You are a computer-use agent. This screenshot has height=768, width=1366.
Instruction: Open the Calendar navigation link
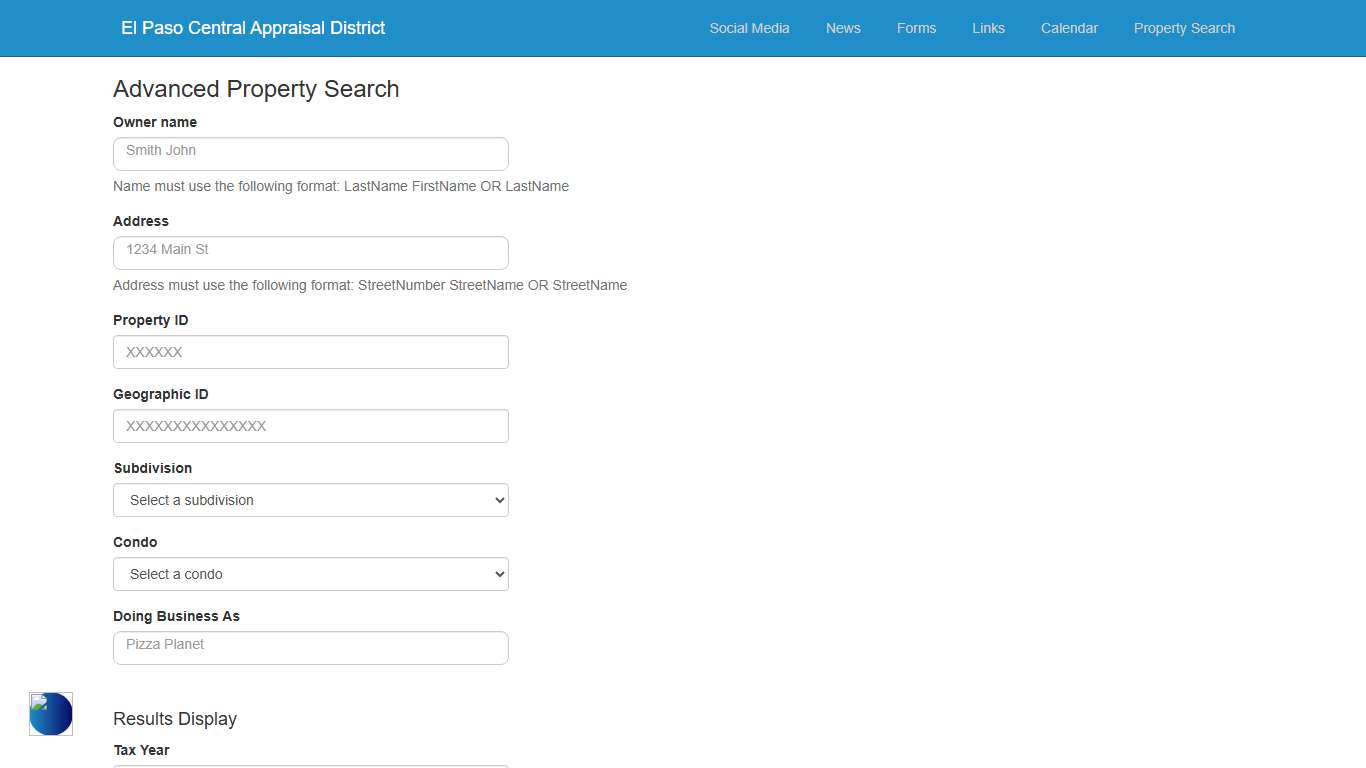[x=1069, y=28]
